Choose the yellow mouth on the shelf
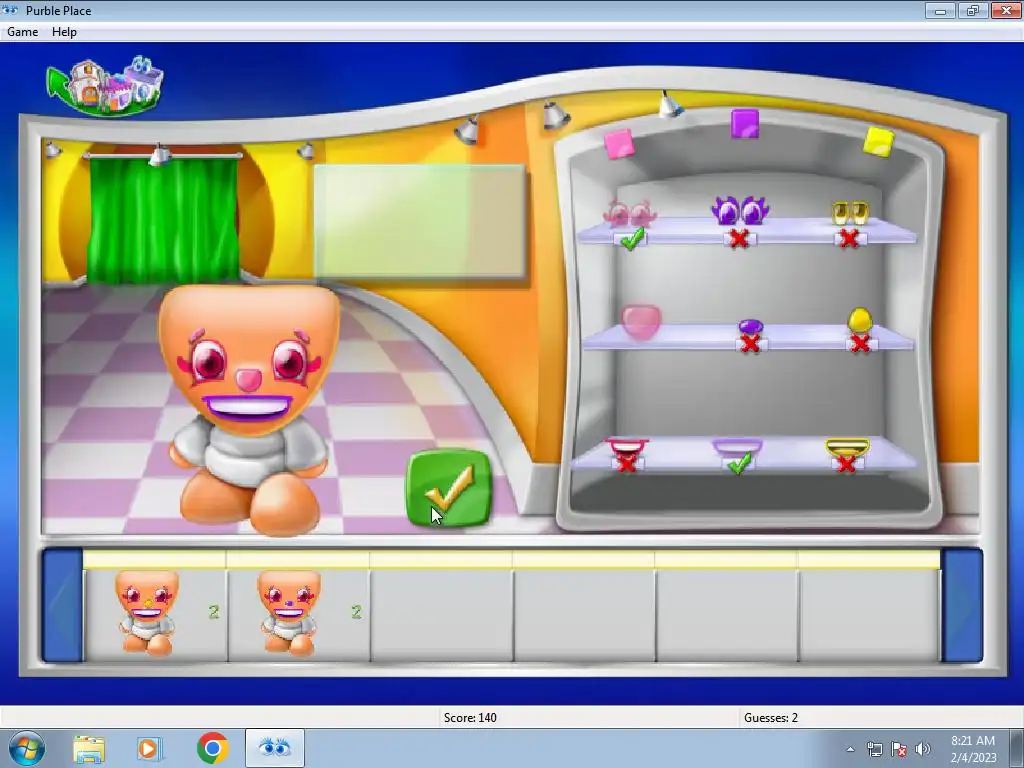Screen dimensions: 1024x768 point(847,447)
